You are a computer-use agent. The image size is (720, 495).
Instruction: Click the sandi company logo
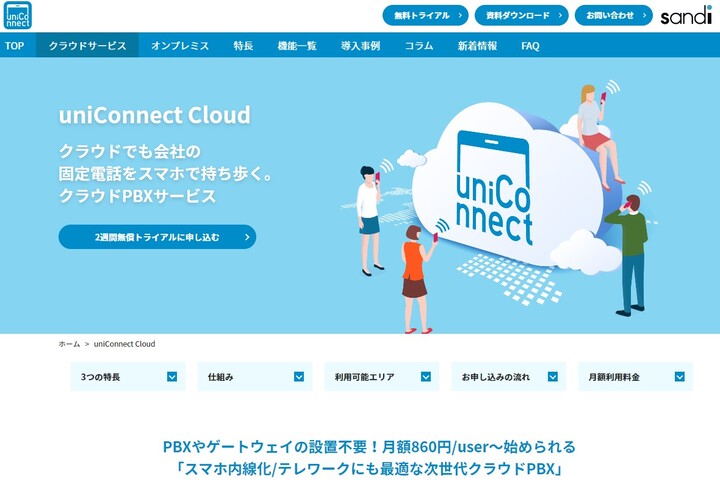pos(686,15)
